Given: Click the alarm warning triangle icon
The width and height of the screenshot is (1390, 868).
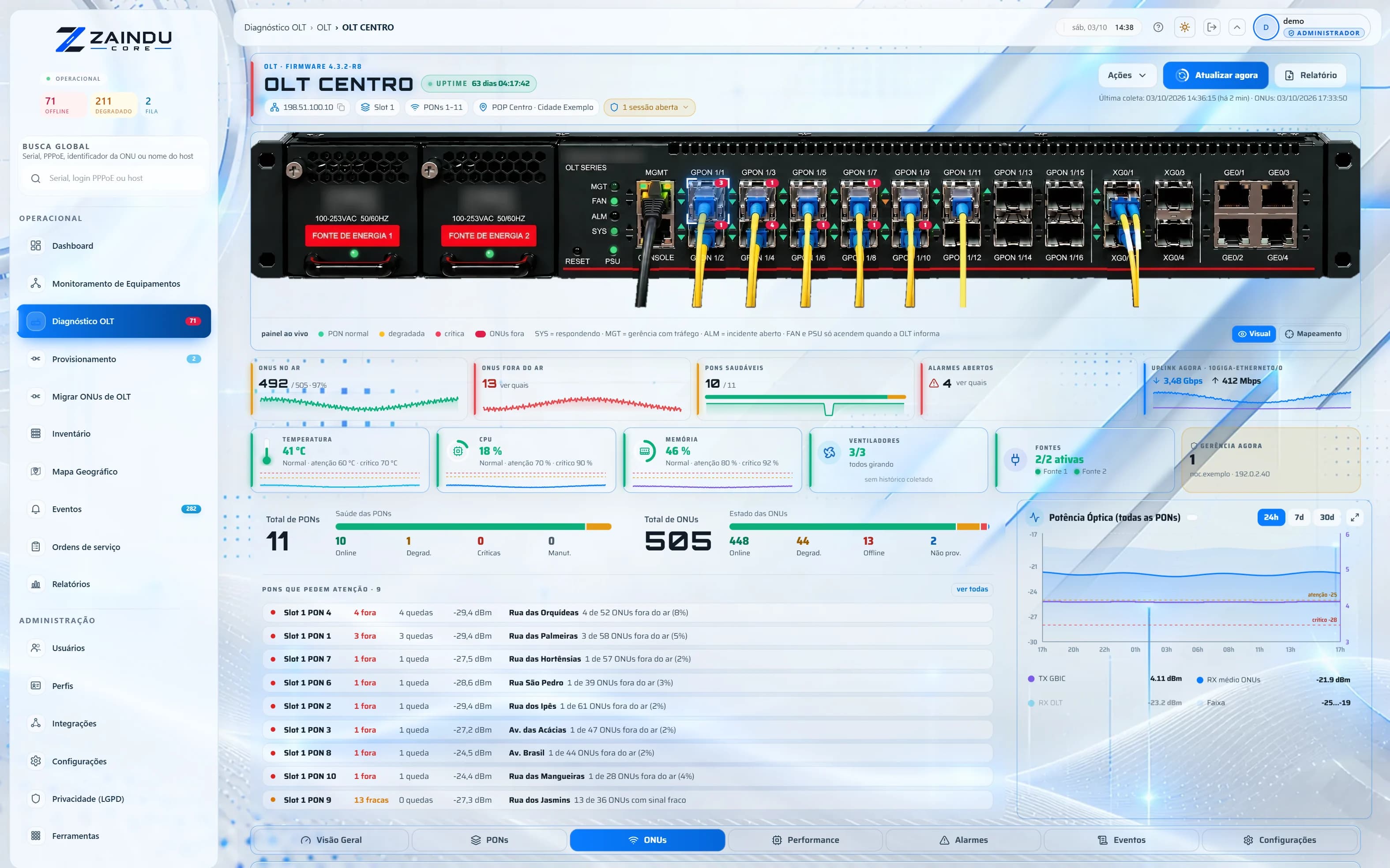Looking at the screenshot, I should (x=934, y=383).
